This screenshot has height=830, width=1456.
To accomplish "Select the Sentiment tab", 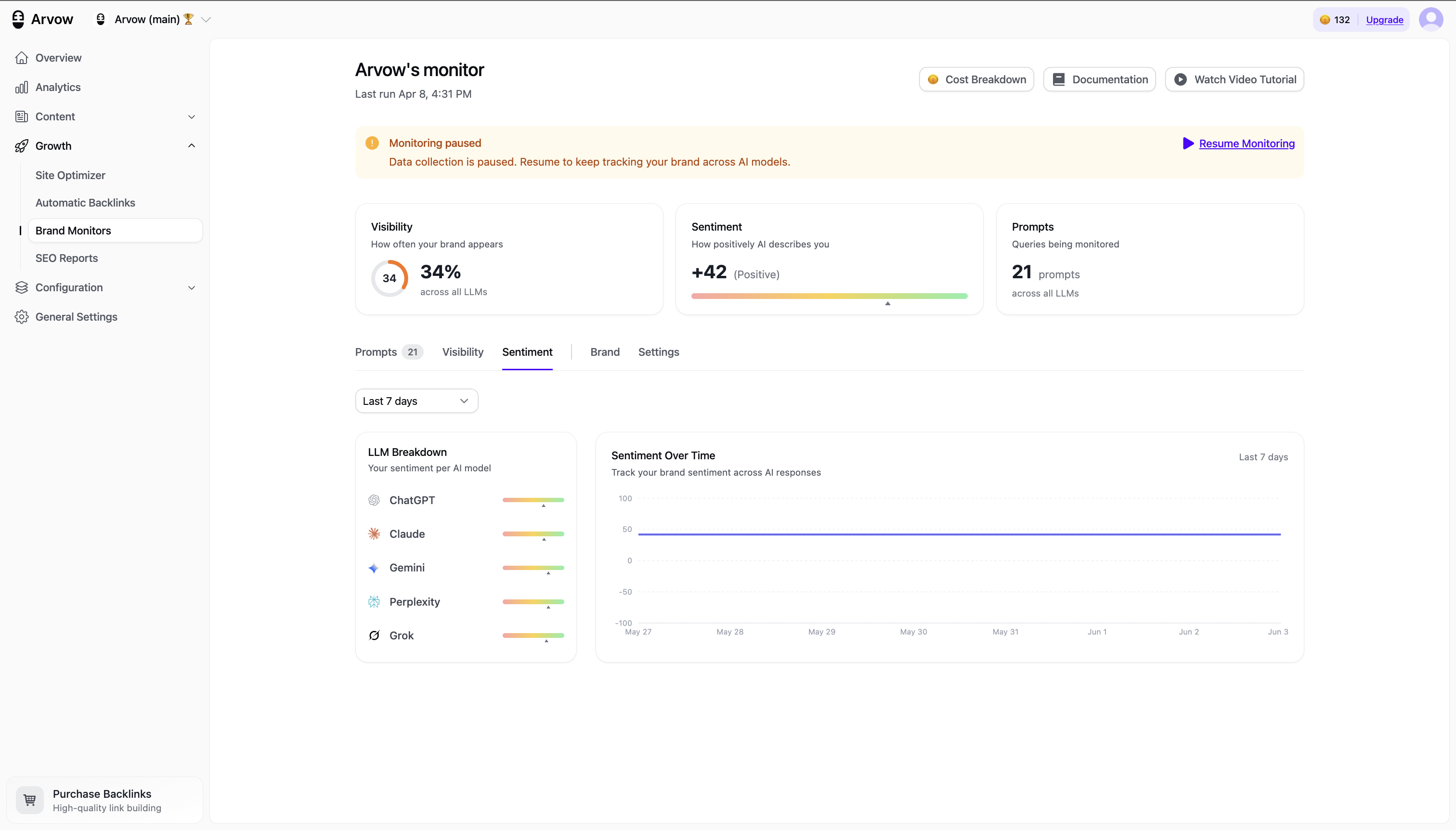I will [x=527, y=352].
